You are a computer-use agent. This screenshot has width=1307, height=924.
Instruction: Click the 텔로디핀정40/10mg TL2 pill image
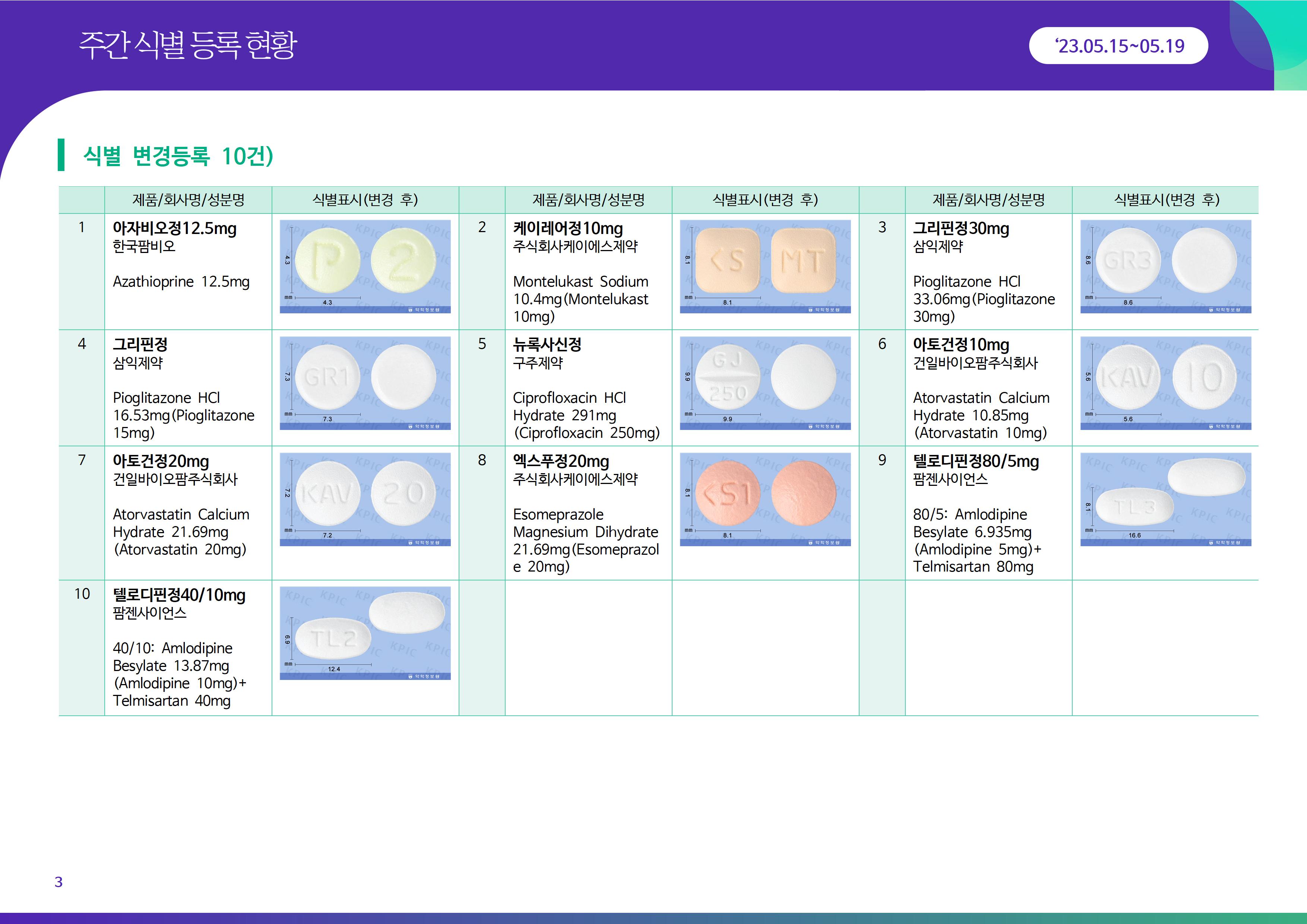point(365,633)
